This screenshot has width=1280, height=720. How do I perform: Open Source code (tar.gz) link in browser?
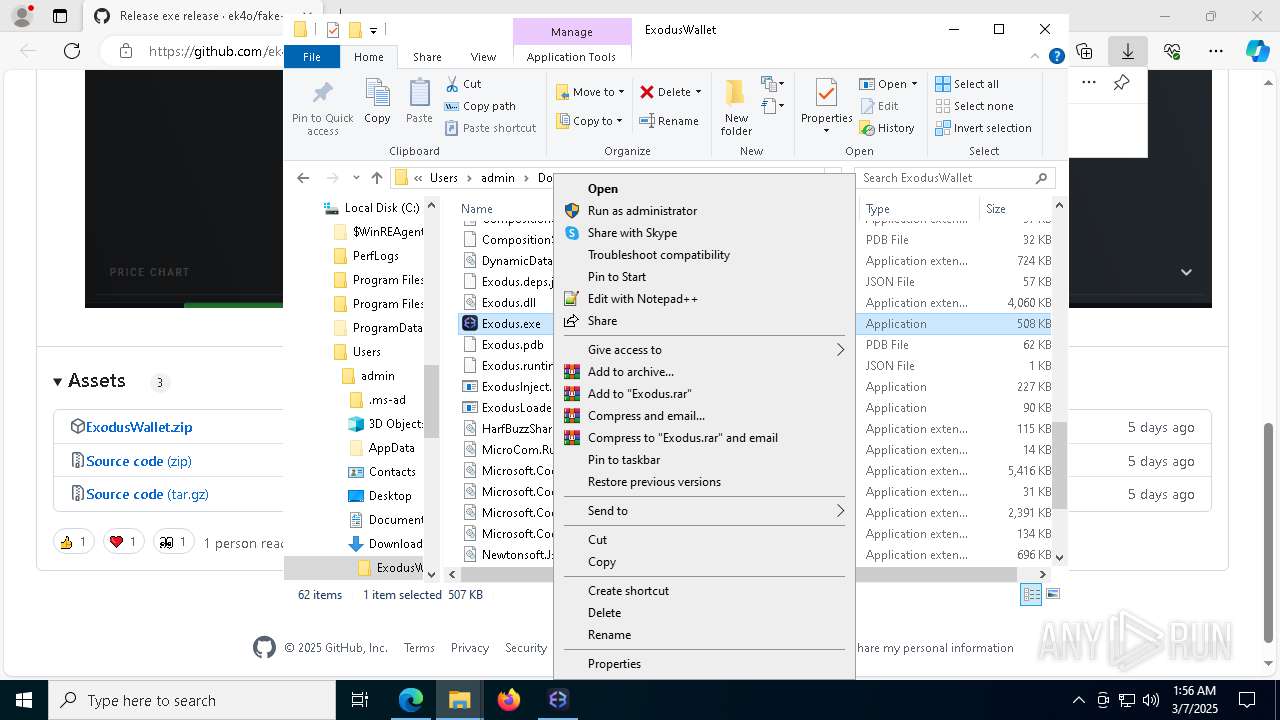coord(147,494)
